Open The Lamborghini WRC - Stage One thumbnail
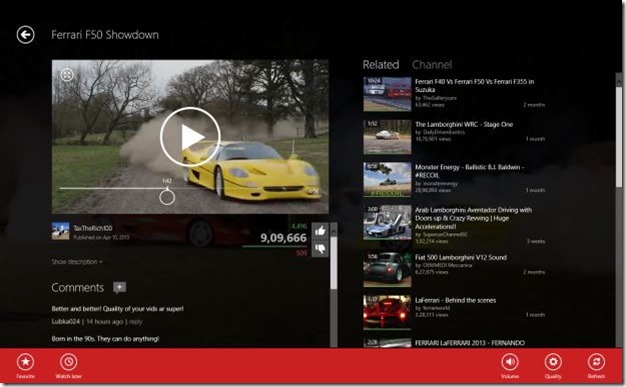 click(x=387, y=137)
